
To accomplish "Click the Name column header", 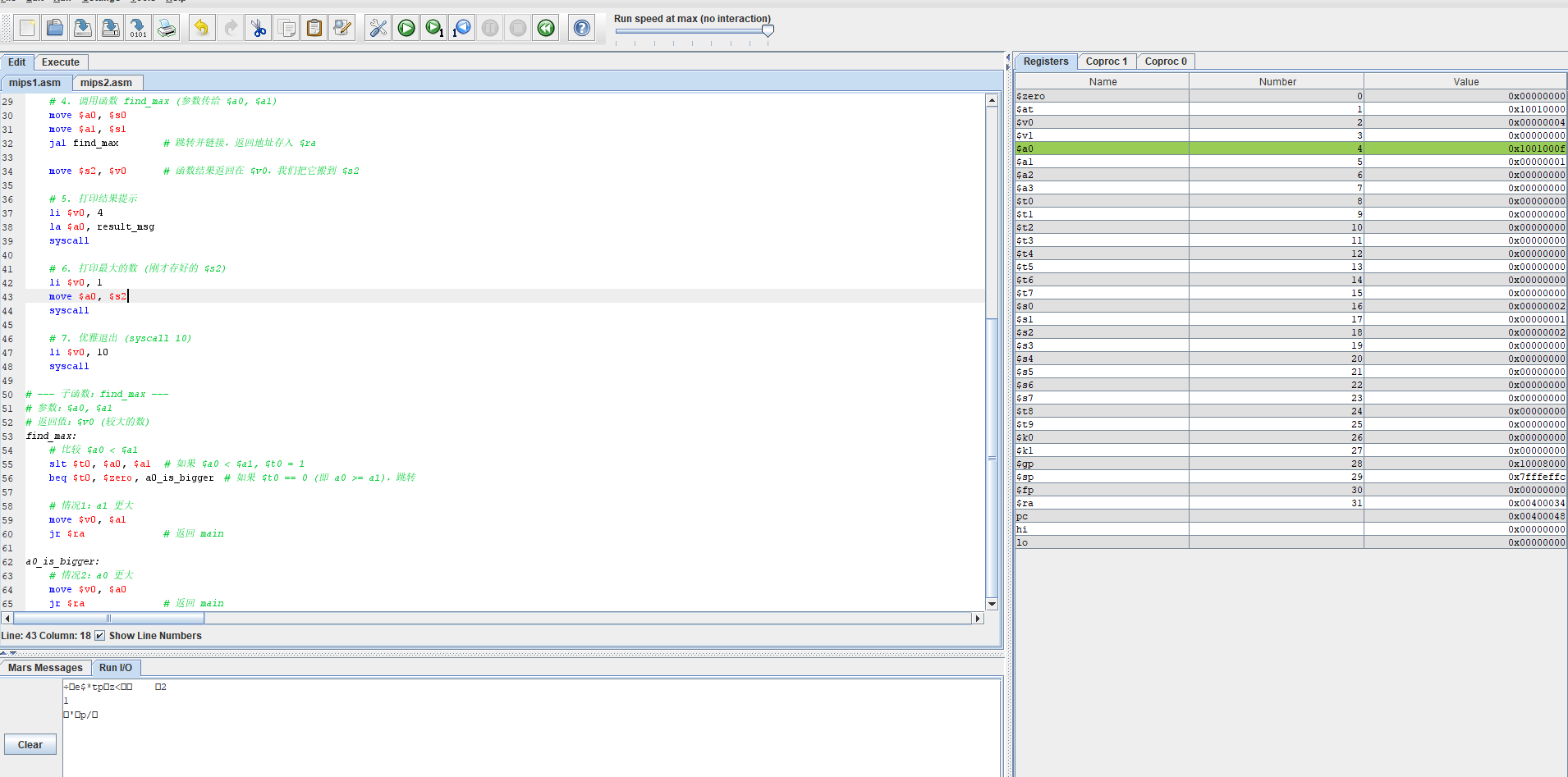I will coord(1103,82).
